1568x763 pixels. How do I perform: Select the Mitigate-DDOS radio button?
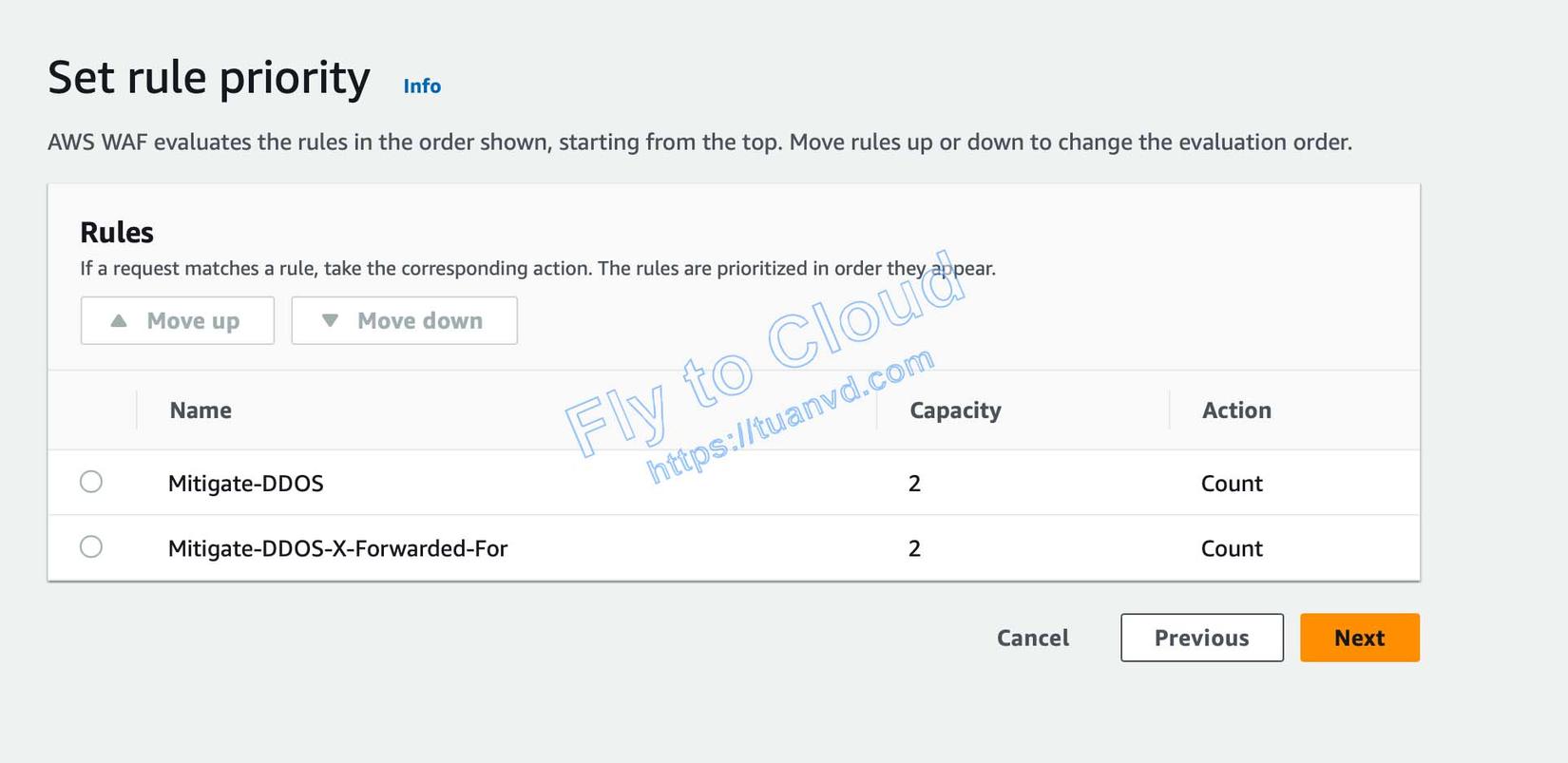91,482
